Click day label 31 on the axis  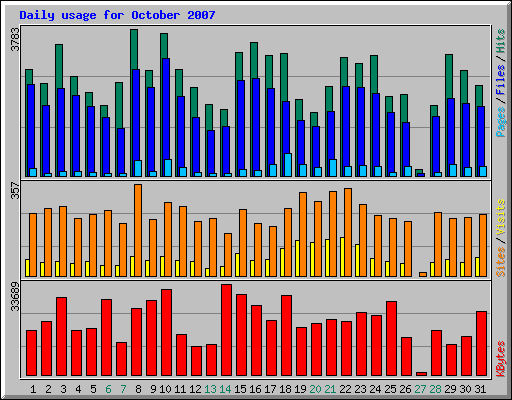(x=480, y=389)
